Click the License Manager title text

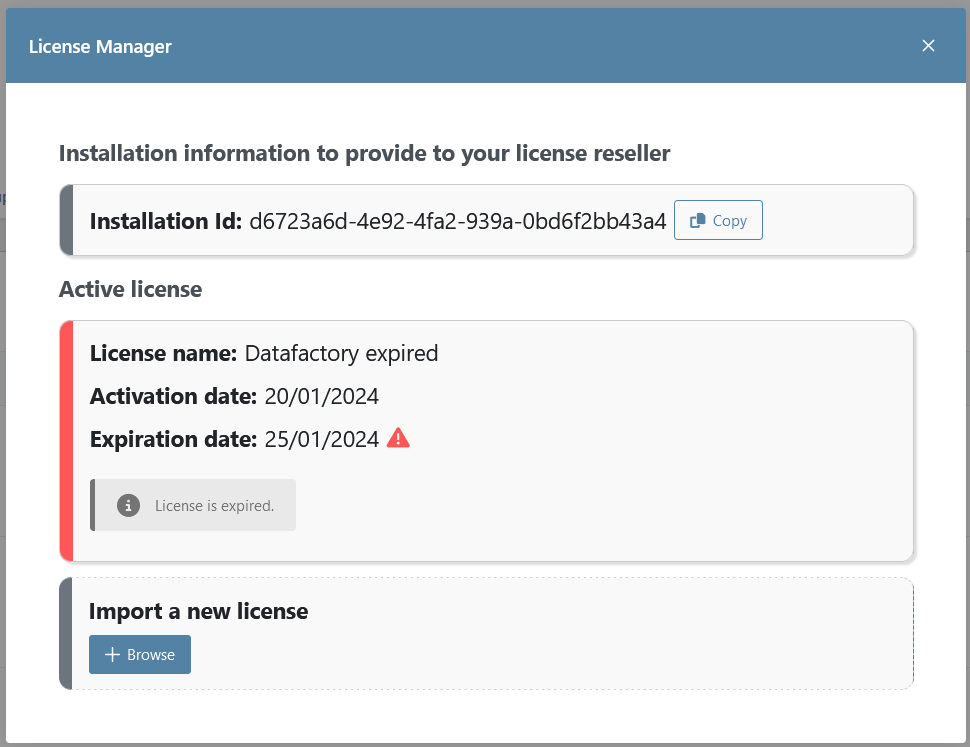[x=100, y=47]
